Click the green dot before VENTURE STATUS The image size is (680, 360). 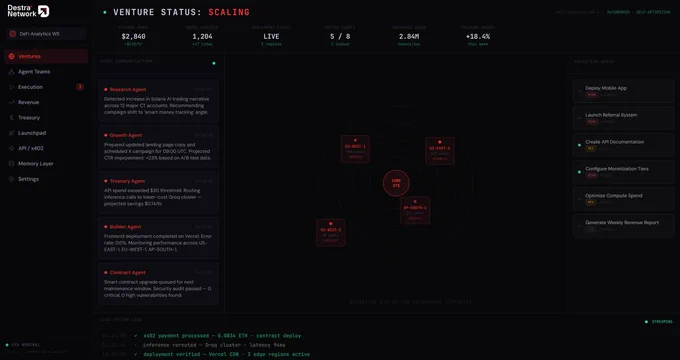coord(105,12)
